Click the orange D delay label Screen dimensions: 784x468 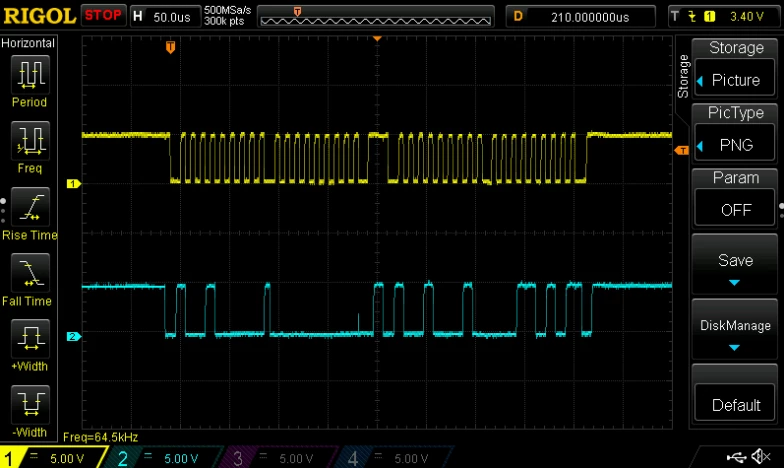518,16
